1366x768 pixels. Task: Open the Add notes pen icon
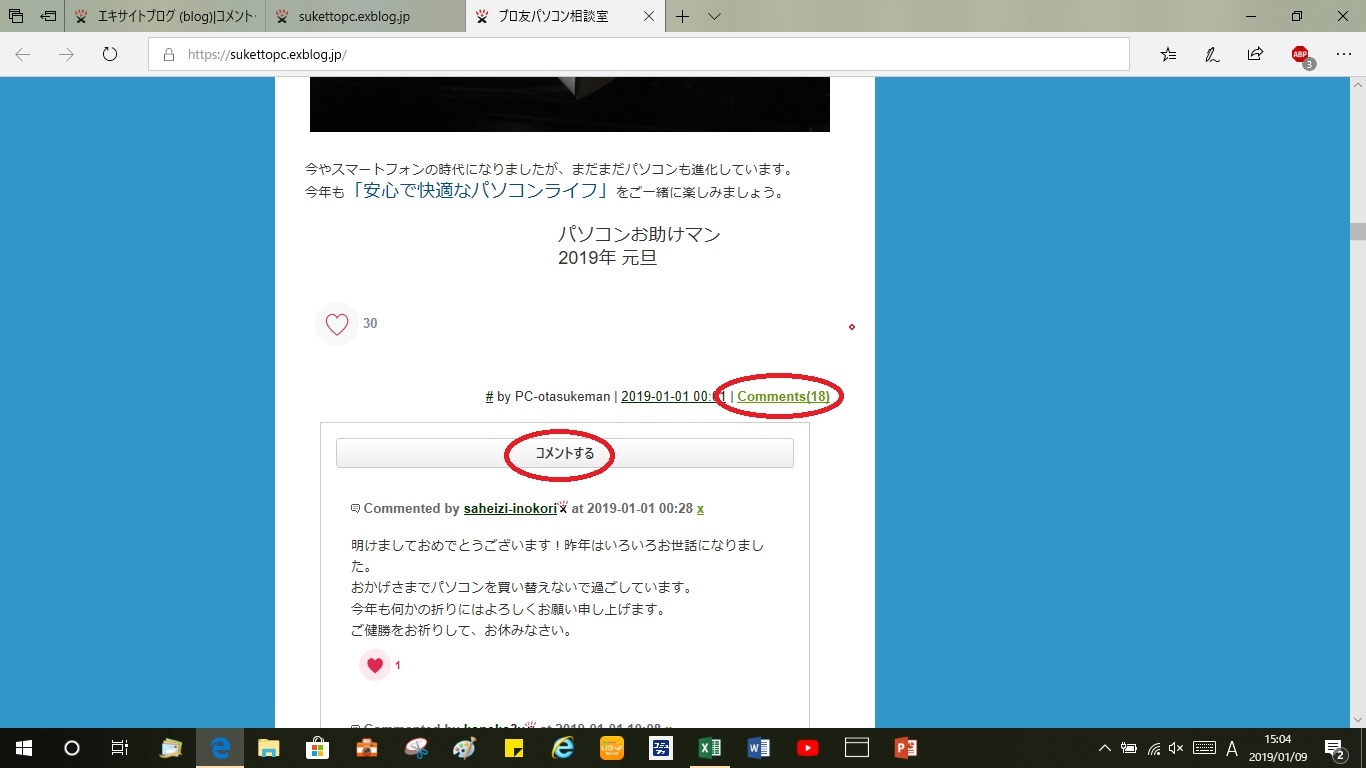(x=1212, y=55)
